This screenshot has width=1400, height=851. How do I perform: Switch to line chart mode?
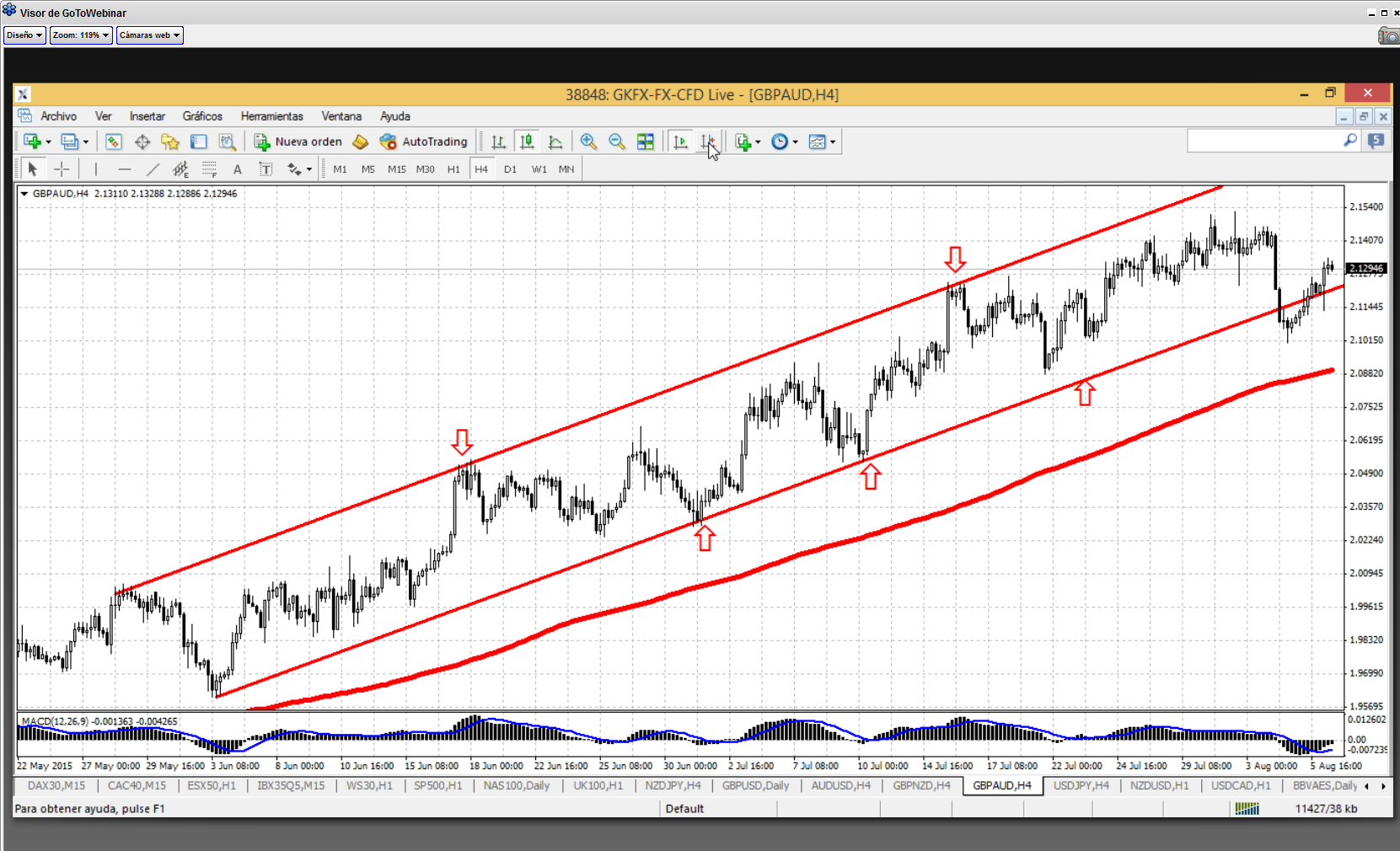[x=555, y=142]
